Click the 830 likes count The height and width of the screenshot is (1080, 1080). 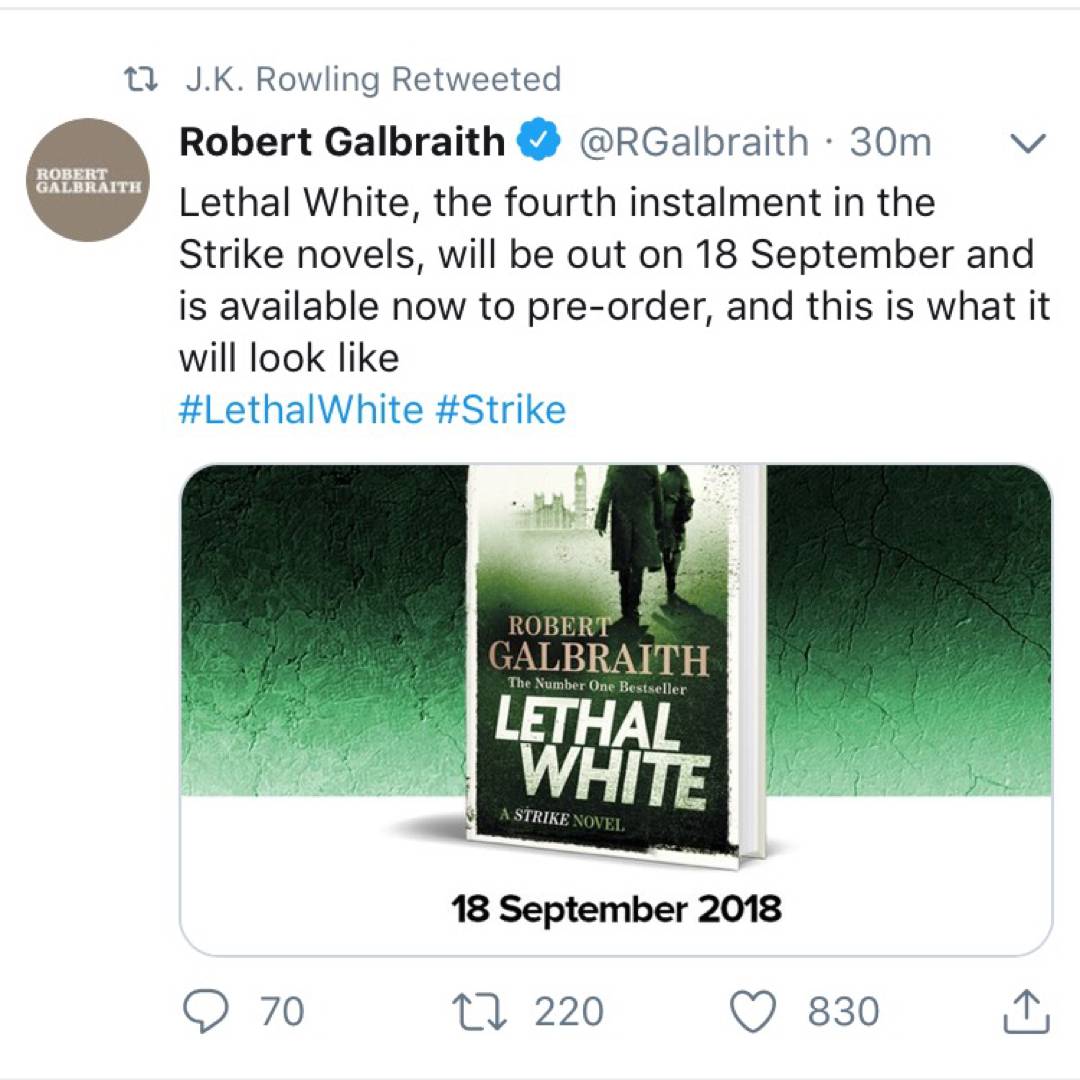click(843, 1011)
